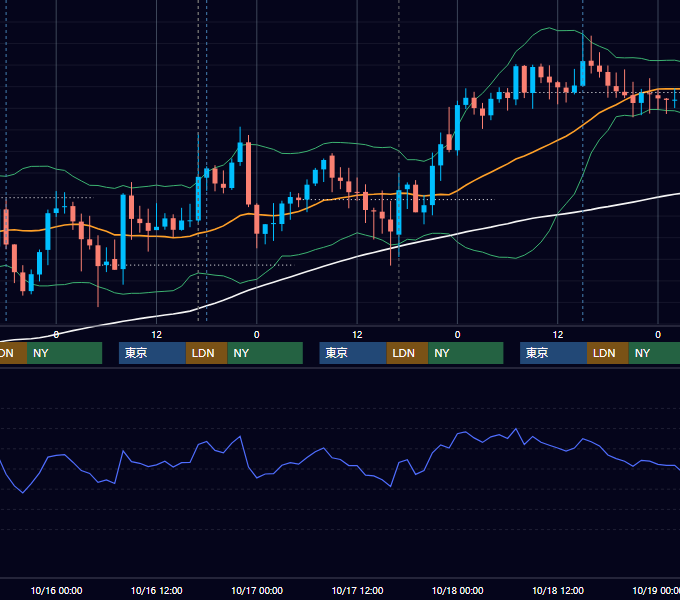Select the 10/18 東京 session bar
Screen dimensions: 680x600
click(553, 353)
